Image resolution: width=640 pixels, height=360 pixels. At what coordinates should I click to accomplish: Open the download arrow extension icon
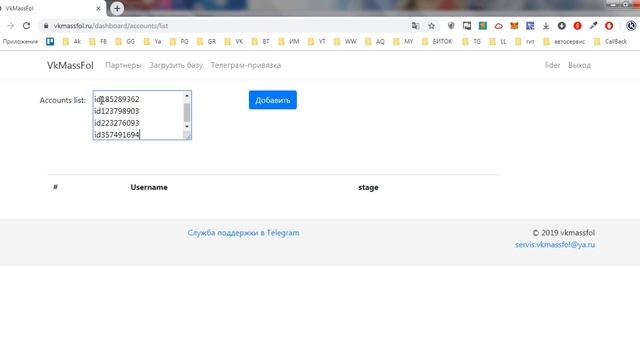pyautogui.click(x=546, y=26)
